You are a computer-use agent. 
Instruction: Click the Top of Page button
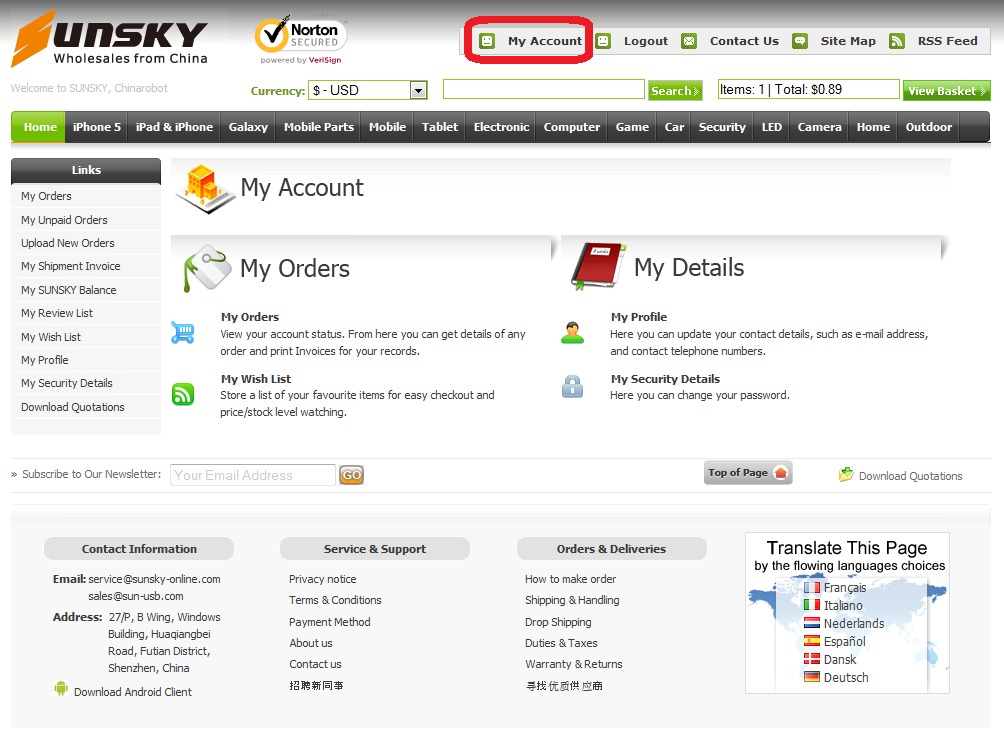pyautogui.click(x=748, y=473)
